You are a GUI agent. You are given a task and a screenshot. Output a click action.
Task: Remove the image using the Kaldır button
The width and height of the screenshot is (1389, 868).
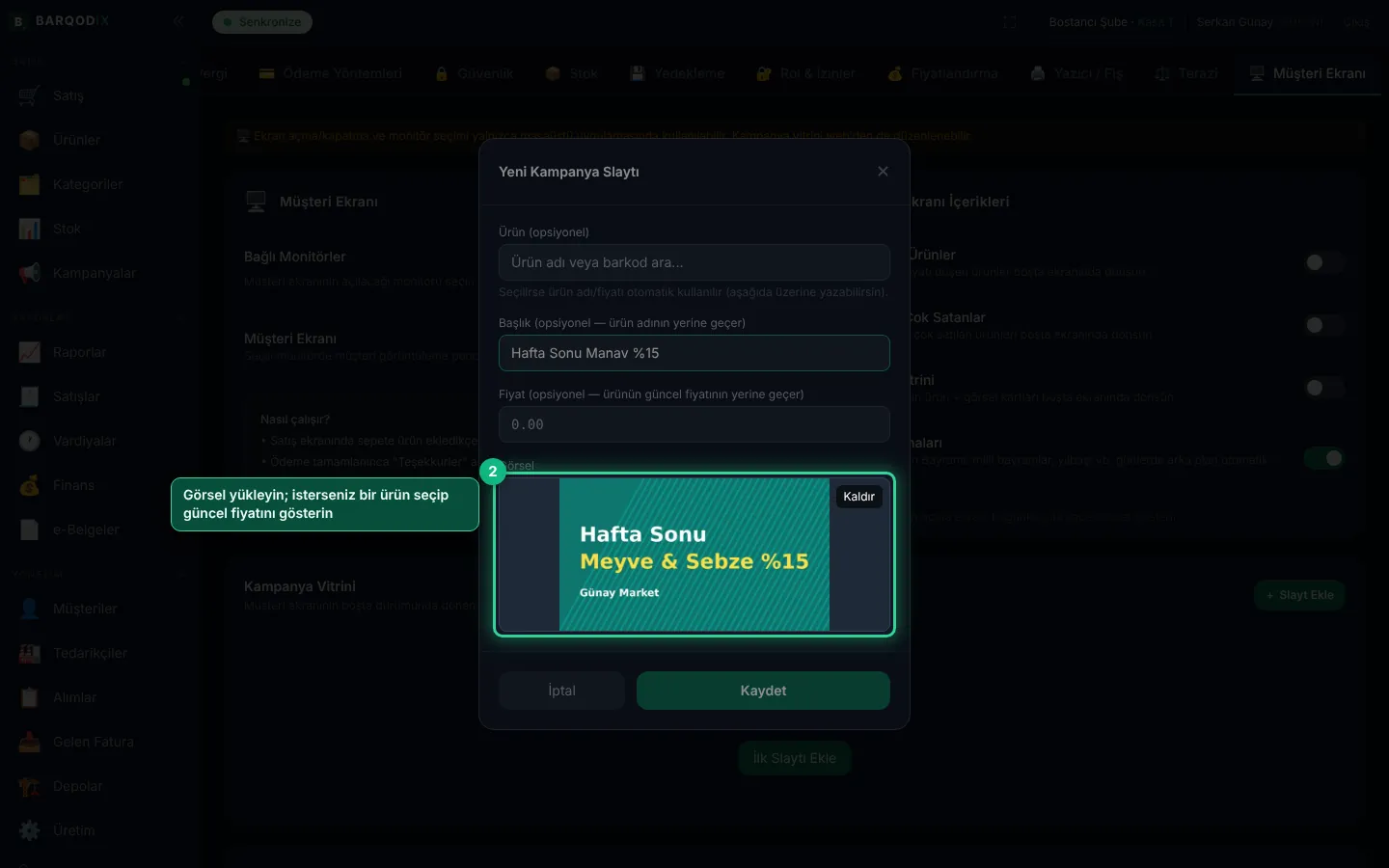(x=858, y=497)
